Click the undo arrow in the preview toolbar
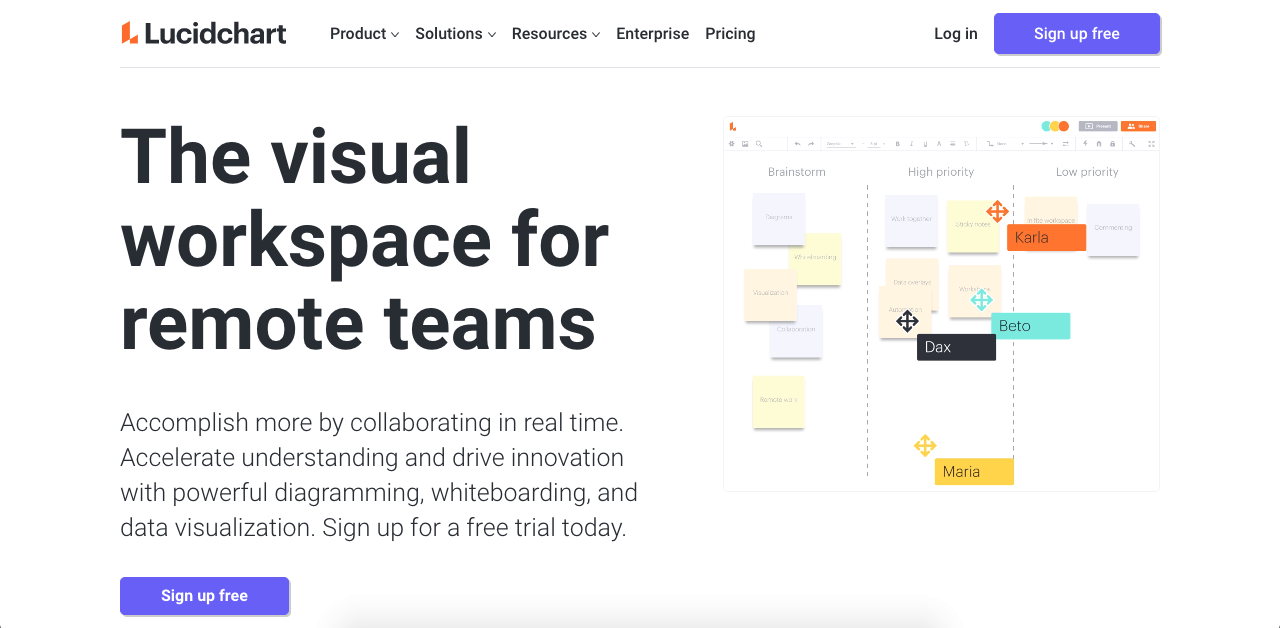The image size is (1280, 628). click(x=797, y=144)
